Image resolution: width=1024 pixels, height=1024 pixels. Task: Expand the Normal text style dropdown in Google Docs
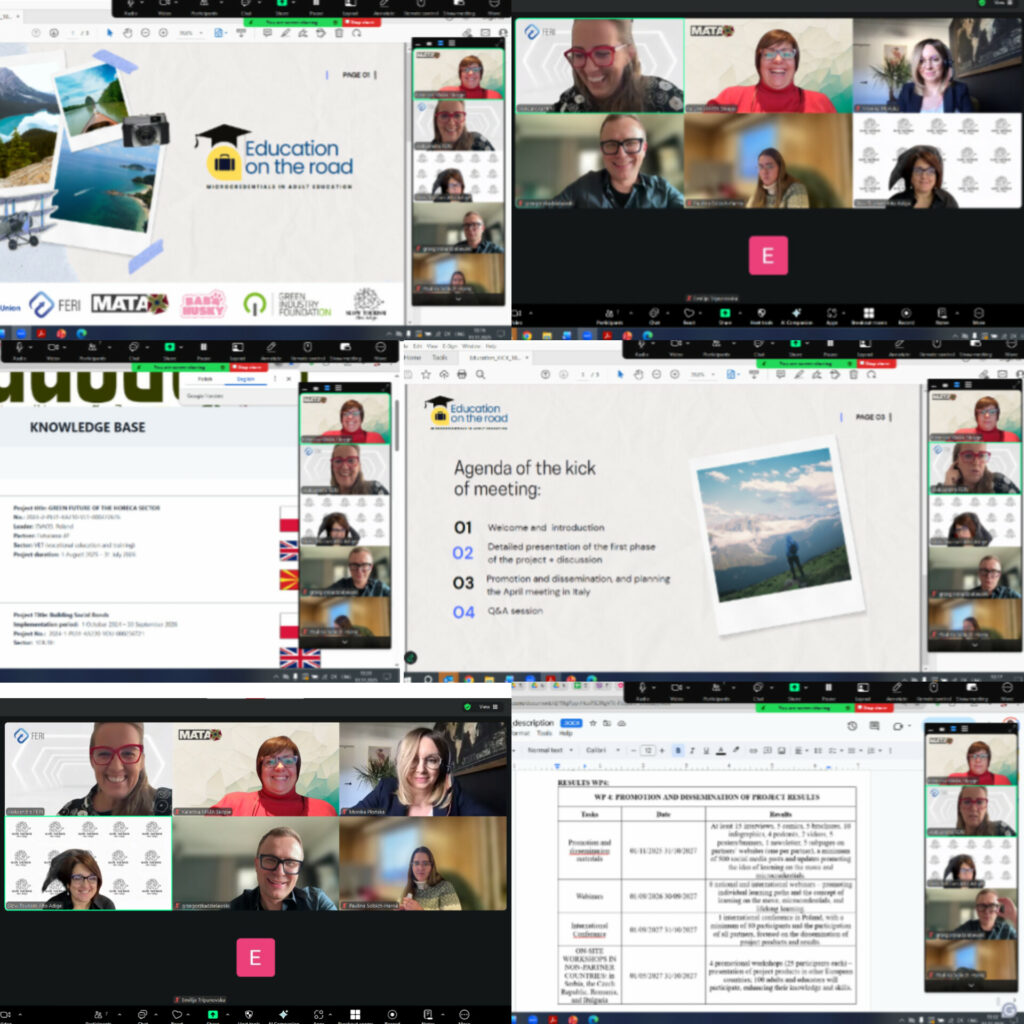click(x=548, y=750)
